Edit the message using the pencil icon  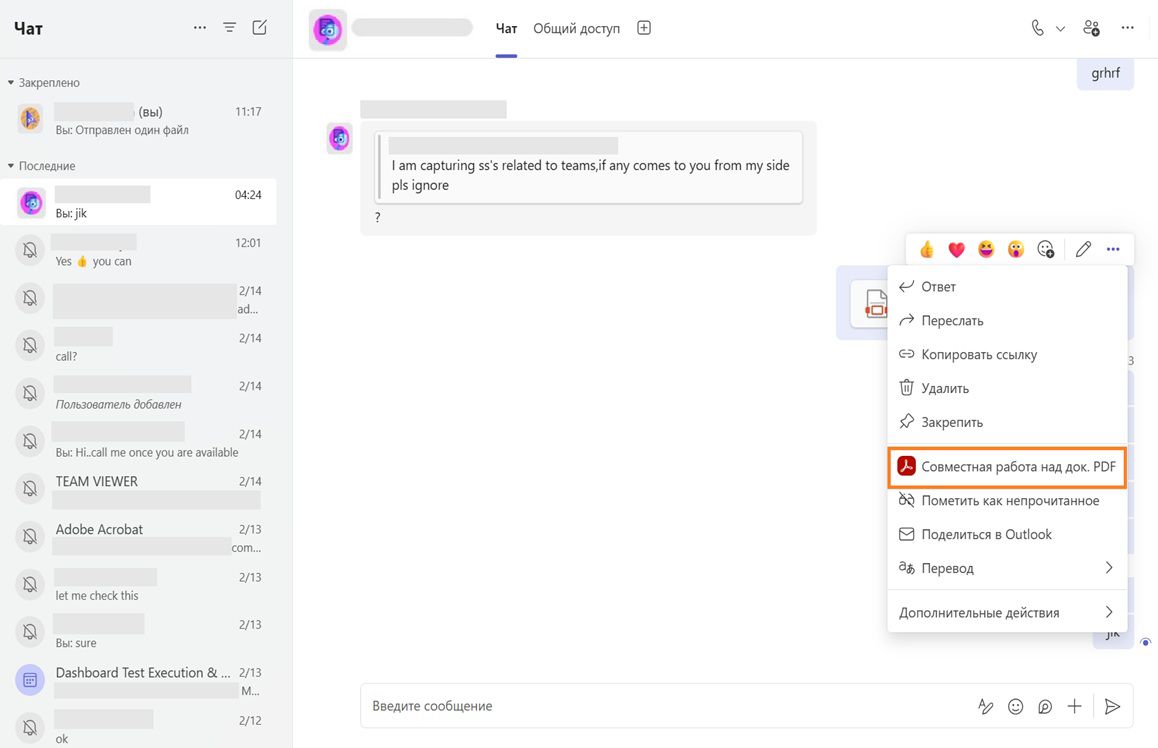(x=1083, y=248)
